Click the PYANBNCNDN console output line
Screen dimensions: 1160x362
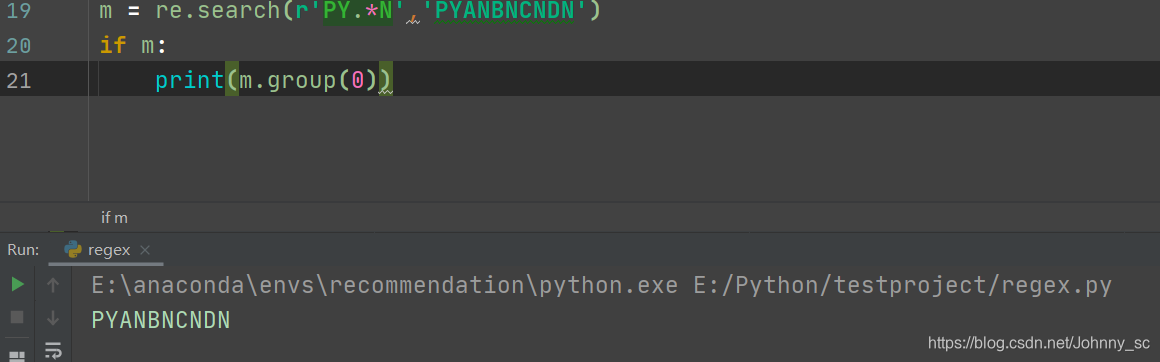[161, 320]
